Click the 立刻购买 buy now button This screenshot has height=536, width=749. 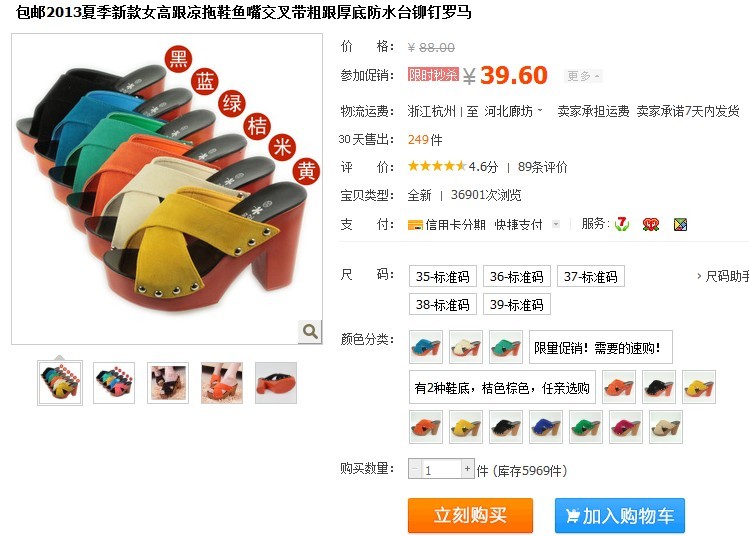470,515
